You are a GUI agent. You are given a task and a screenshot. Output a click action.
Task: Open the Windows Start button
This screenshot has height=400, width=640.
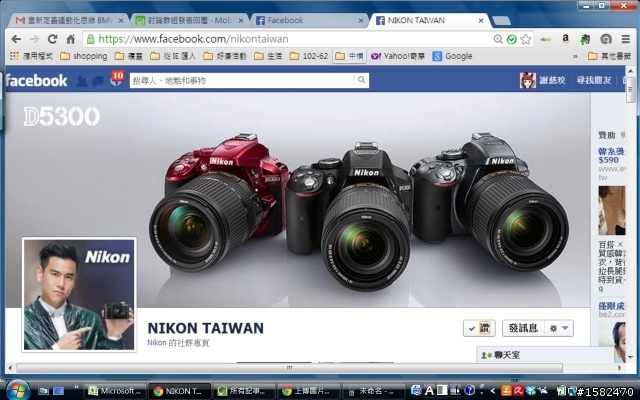(x=17, y=390)
